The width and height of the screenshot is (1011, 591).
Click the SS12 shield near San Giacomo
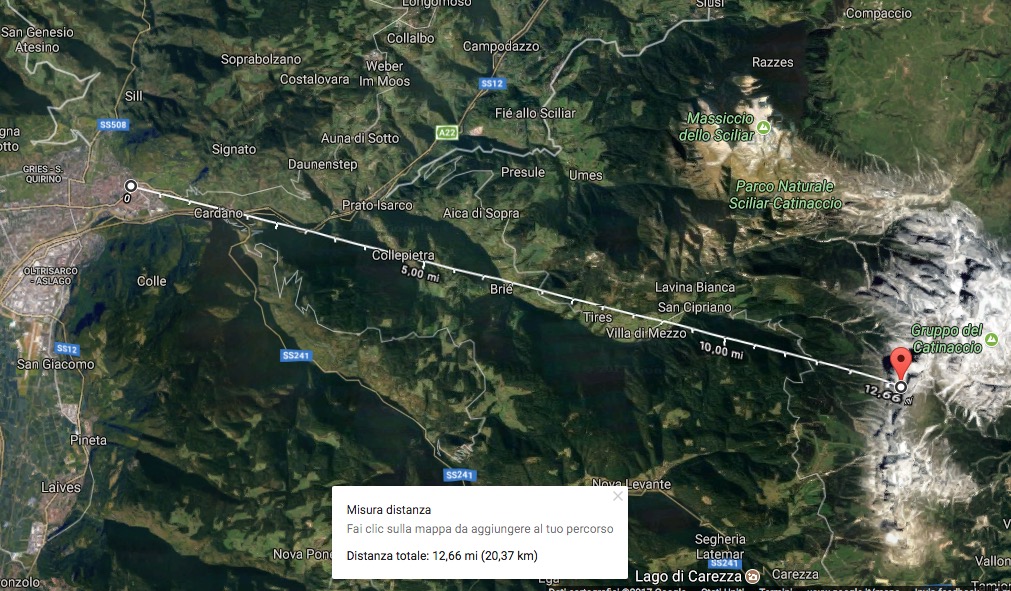pos(67,349)
